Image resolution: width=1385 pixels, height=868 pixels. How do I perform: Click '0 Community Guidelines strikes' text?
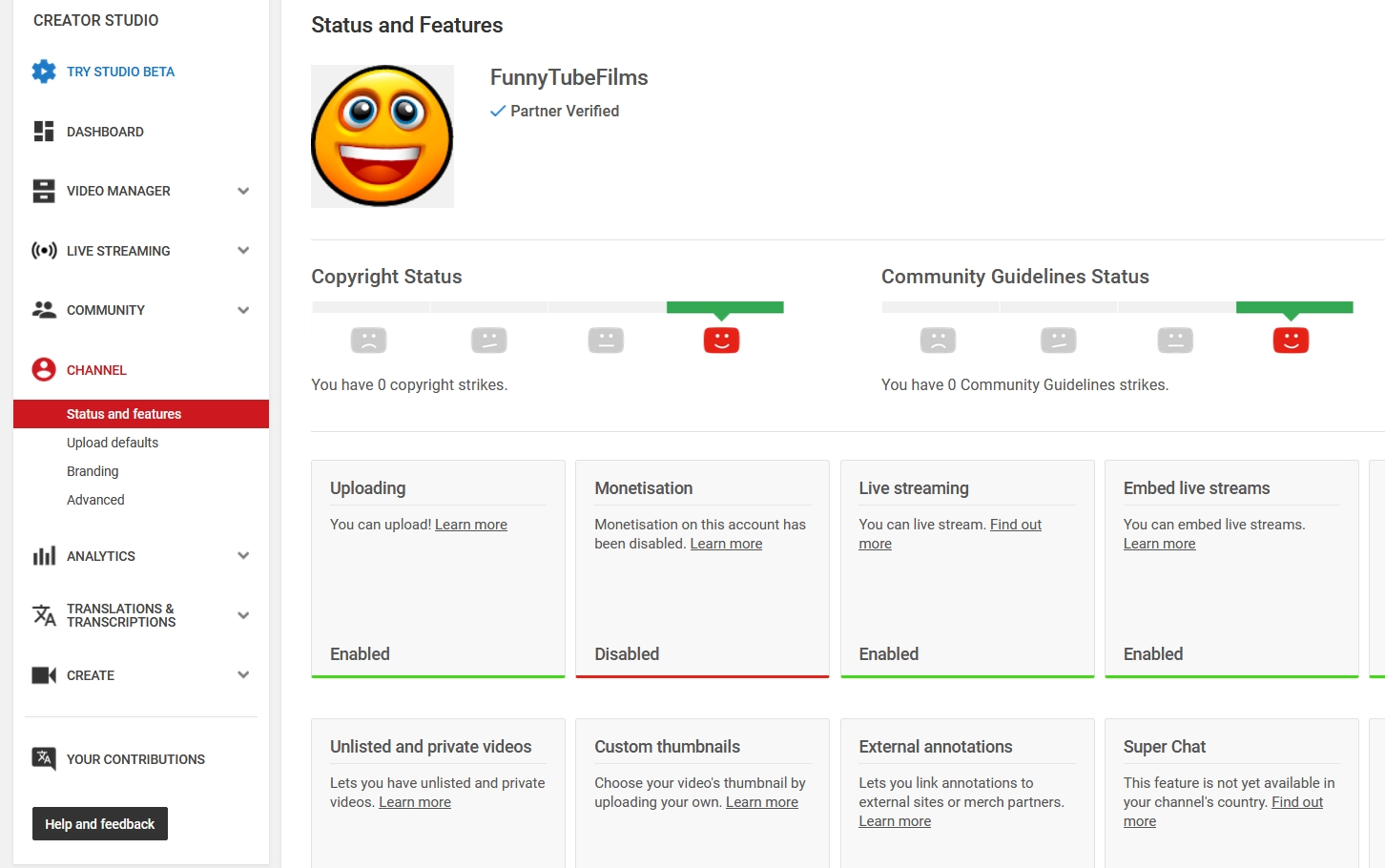1057,385
